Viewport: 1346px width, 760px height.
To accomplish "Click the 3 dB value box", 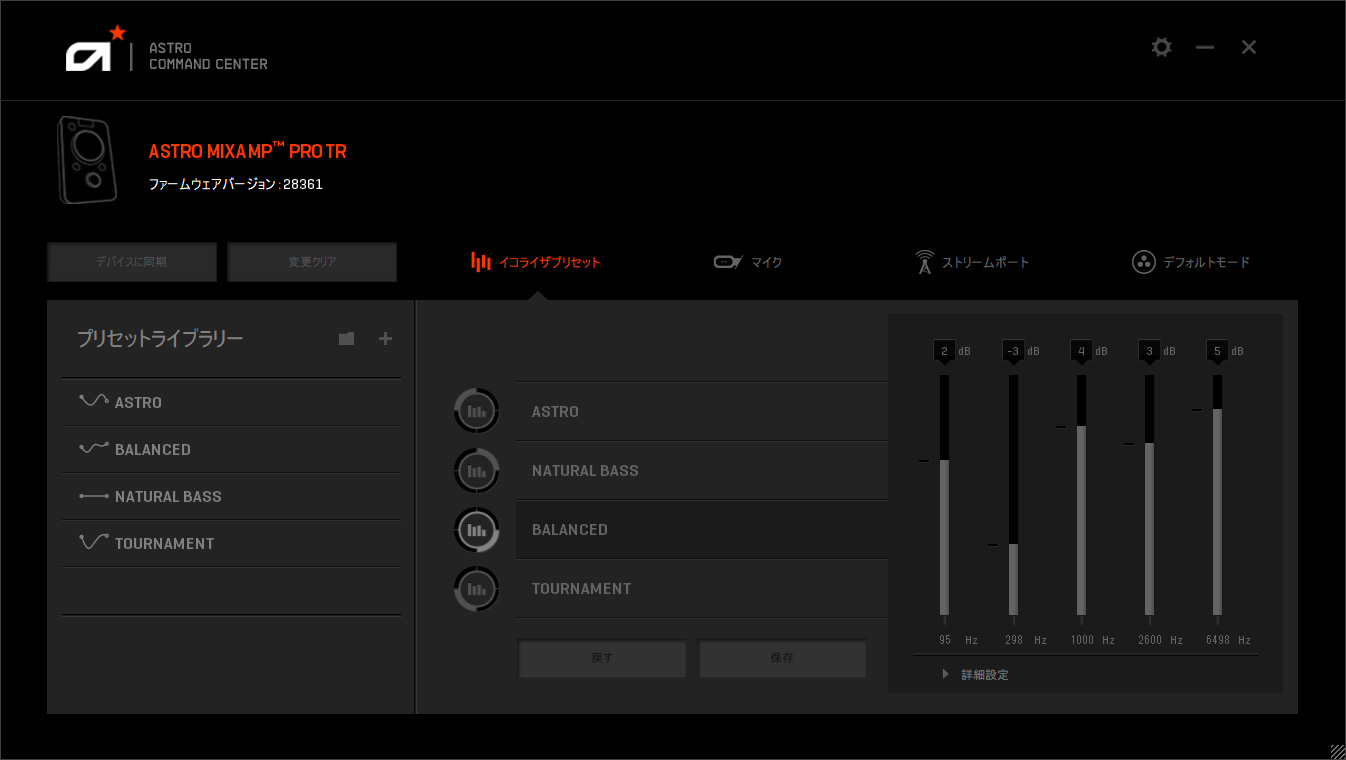I will click(x=1149, y=351).
